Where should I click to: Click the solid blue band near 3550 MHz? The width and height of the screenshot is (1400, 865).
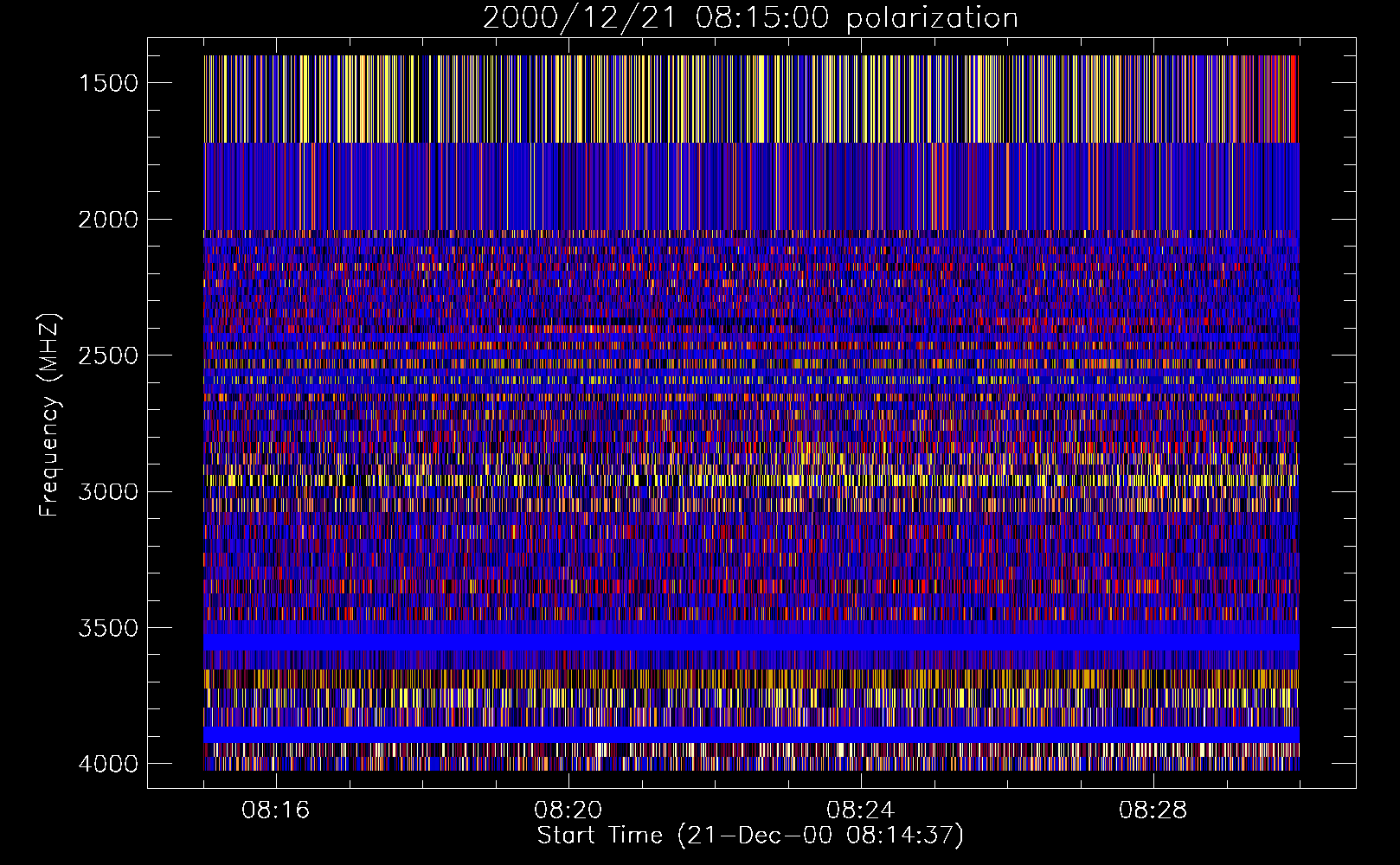pos(751,643)
